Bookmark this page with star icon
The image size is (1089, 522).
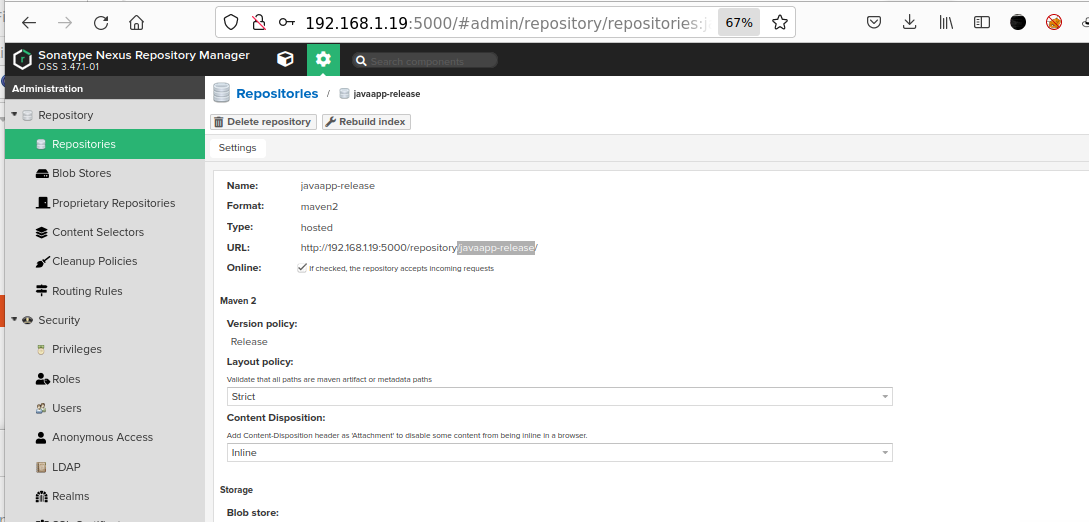pyautogui.click(x=780, y=22)
